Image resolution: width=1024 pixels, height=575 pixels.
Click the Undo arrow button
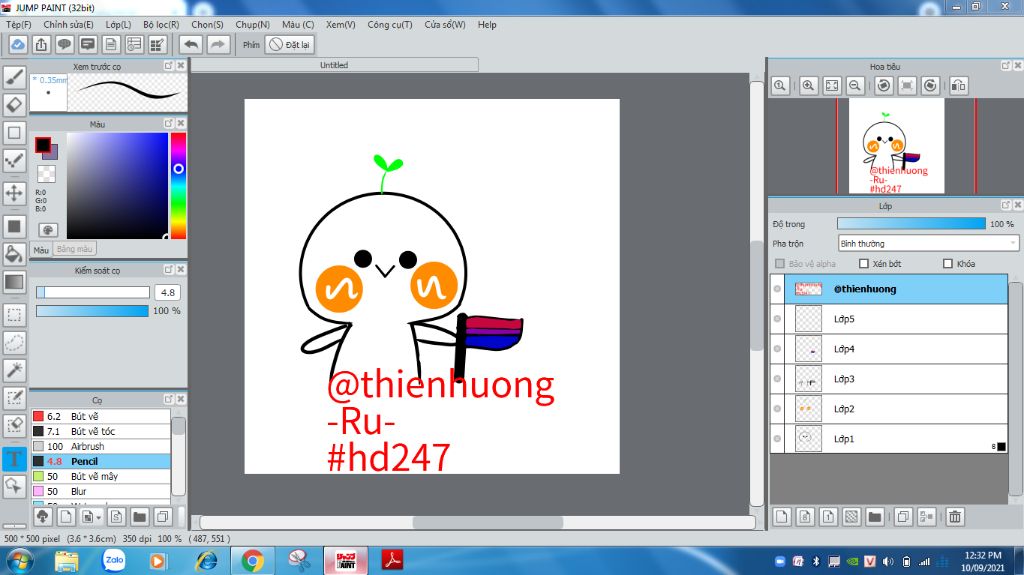pos(191,44)
